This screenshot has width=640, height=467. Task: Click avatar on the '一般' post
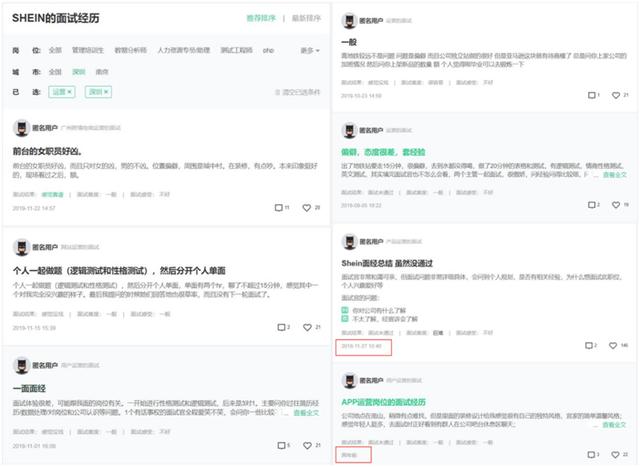coord(349,20)
